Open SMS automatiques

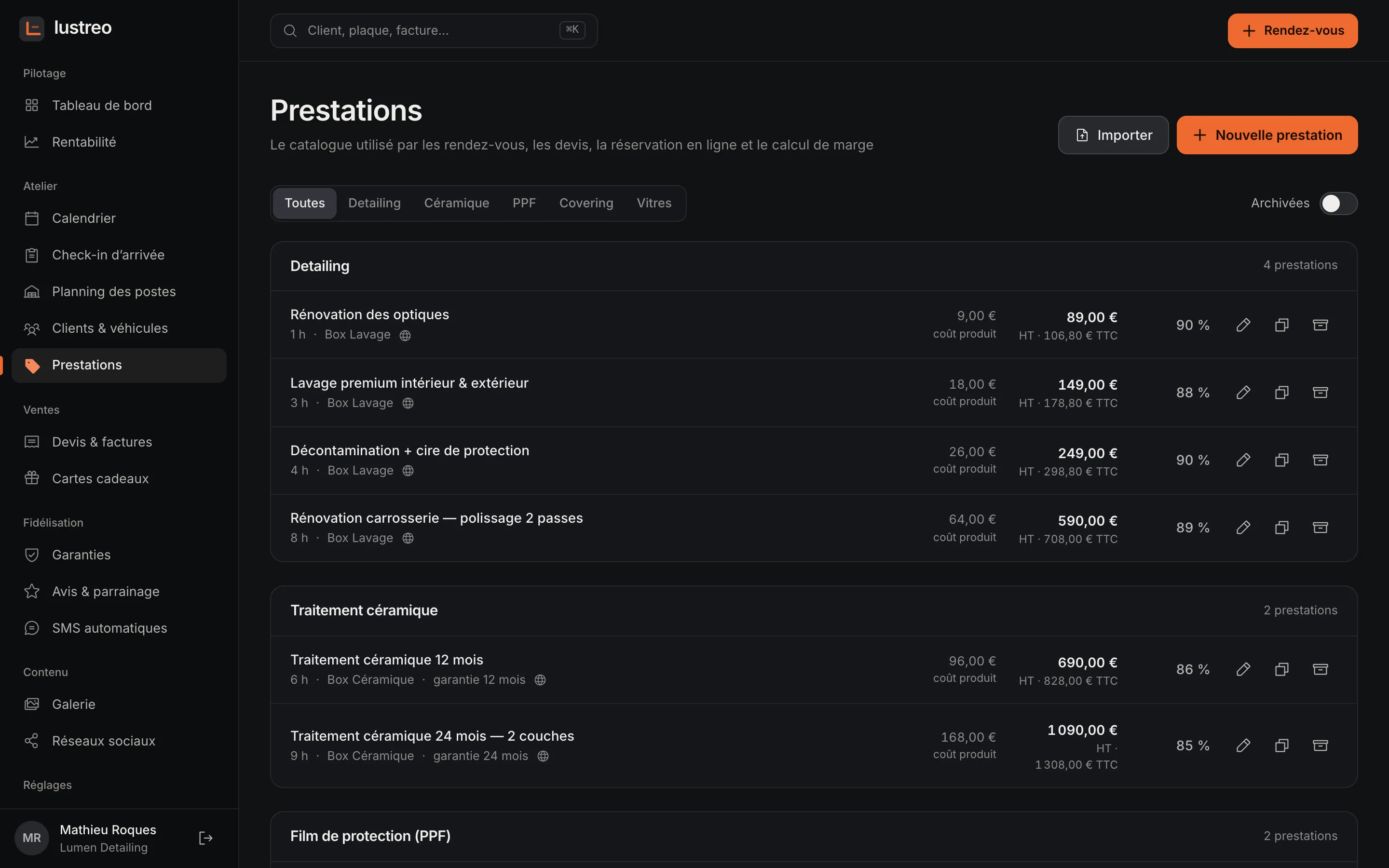coord(119,628)
